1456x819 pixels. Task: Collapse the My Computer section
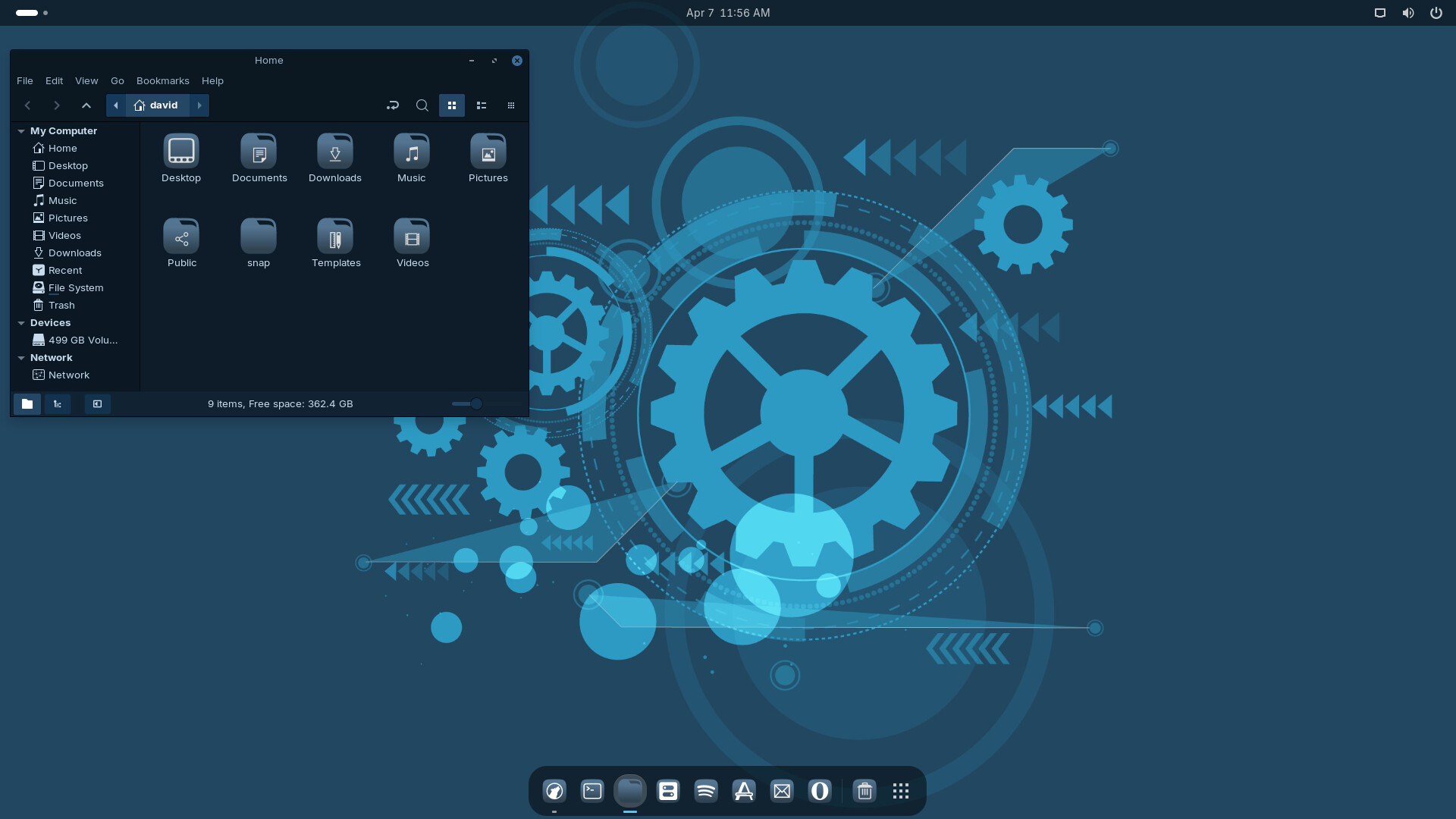pos(21,131)
